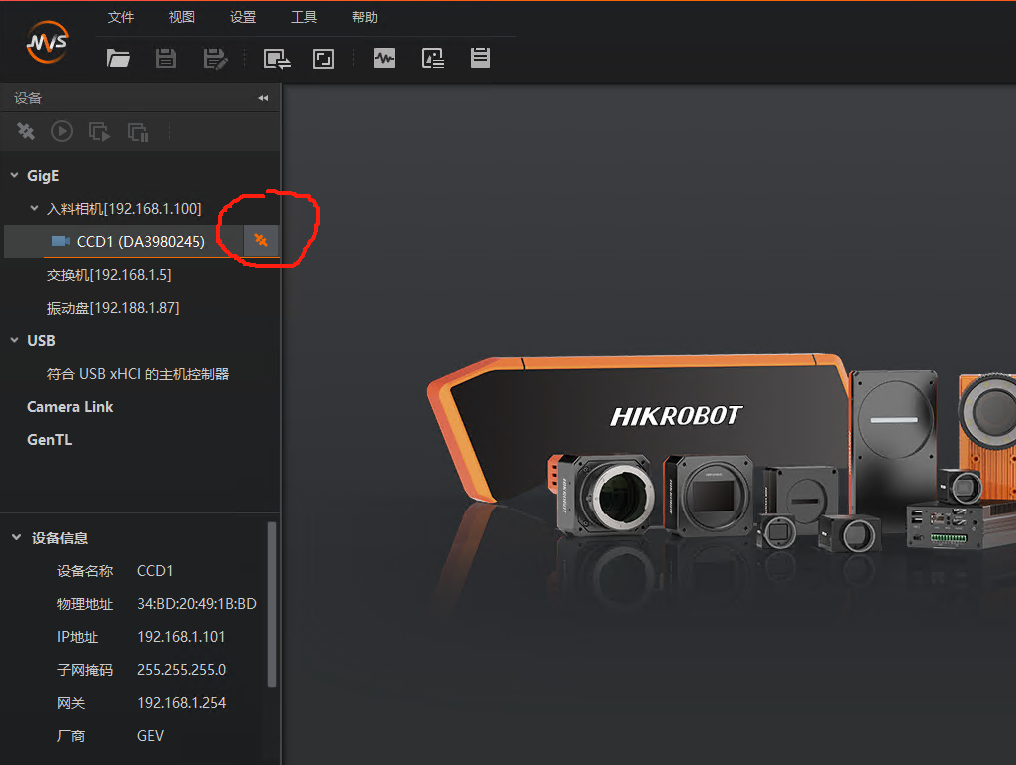Click the 设备名称 label
The image size is (1016, 765).
click(85, 571)
